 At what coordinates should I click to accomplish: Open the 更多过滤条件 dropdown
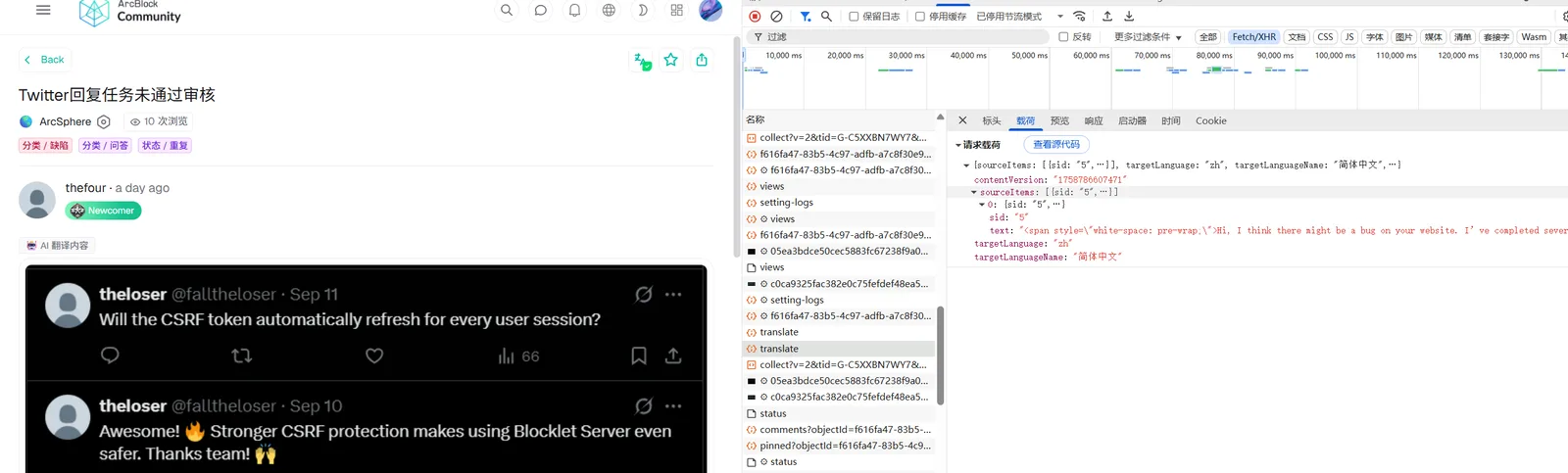pyautogui.click(x=1148, y=37)
